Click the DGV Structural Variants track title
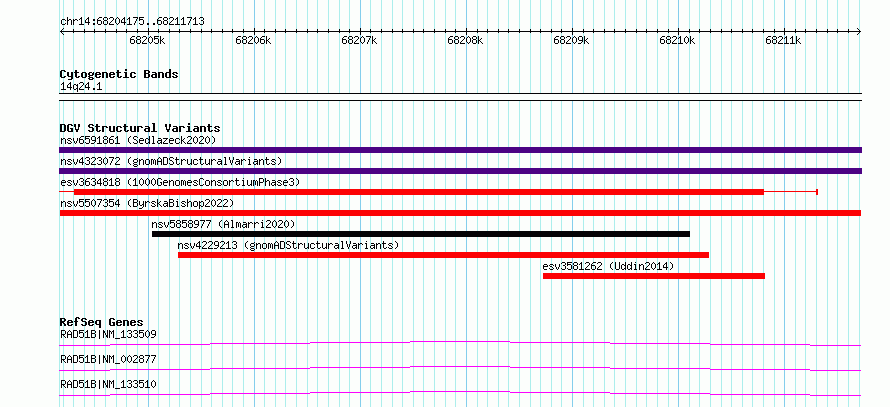Screen dimensions: 890x407 click(140, 128)
